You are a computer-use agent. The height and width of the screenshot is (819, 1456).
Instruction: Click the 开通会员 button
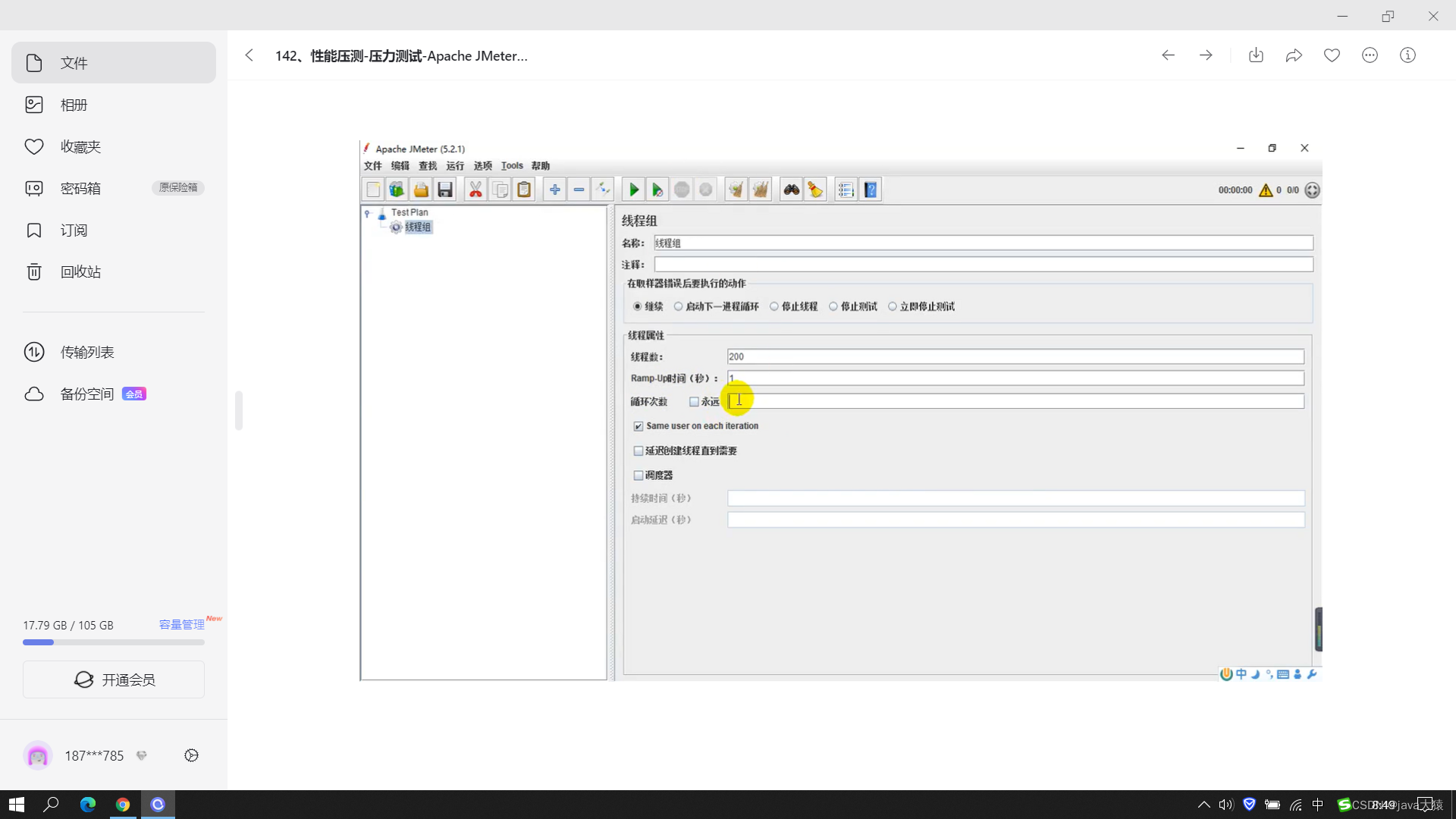[x=114, y=679]
